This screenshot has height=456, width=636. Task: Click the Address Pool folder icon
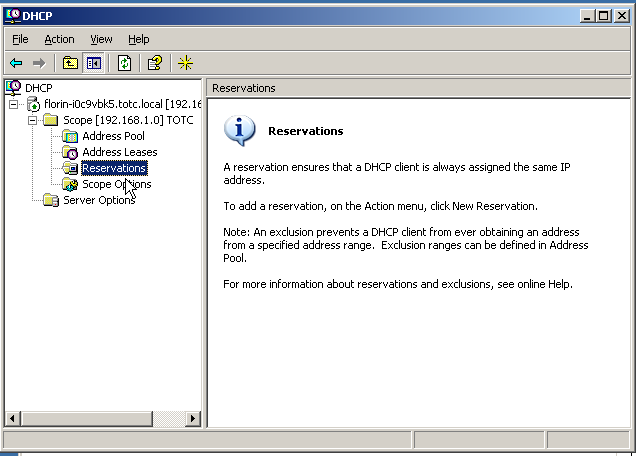coord(70,136)
